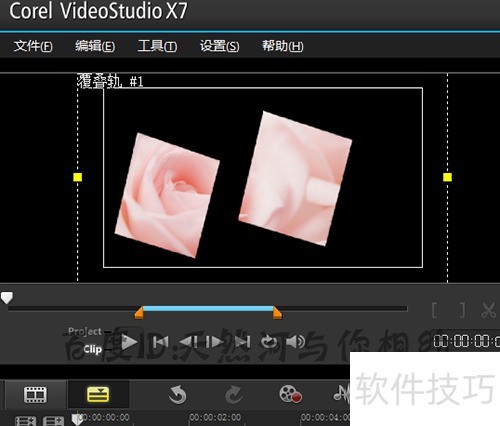Image resolution: width=500 pixels, height=426 pixels.
Task: Click the 00:00:02:00 ruler mark
Action: click(x=215, y=417)
